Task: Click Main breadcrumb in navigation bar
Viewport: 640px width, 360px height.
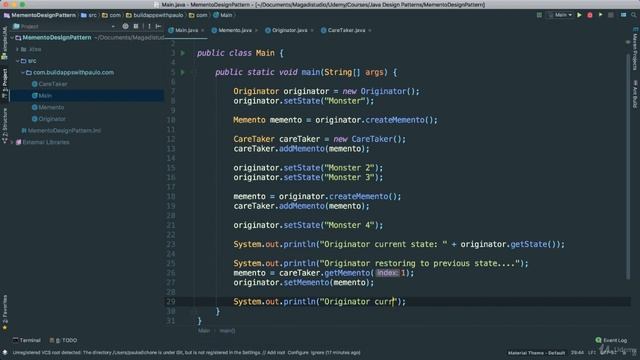Action: coord(222,15)
